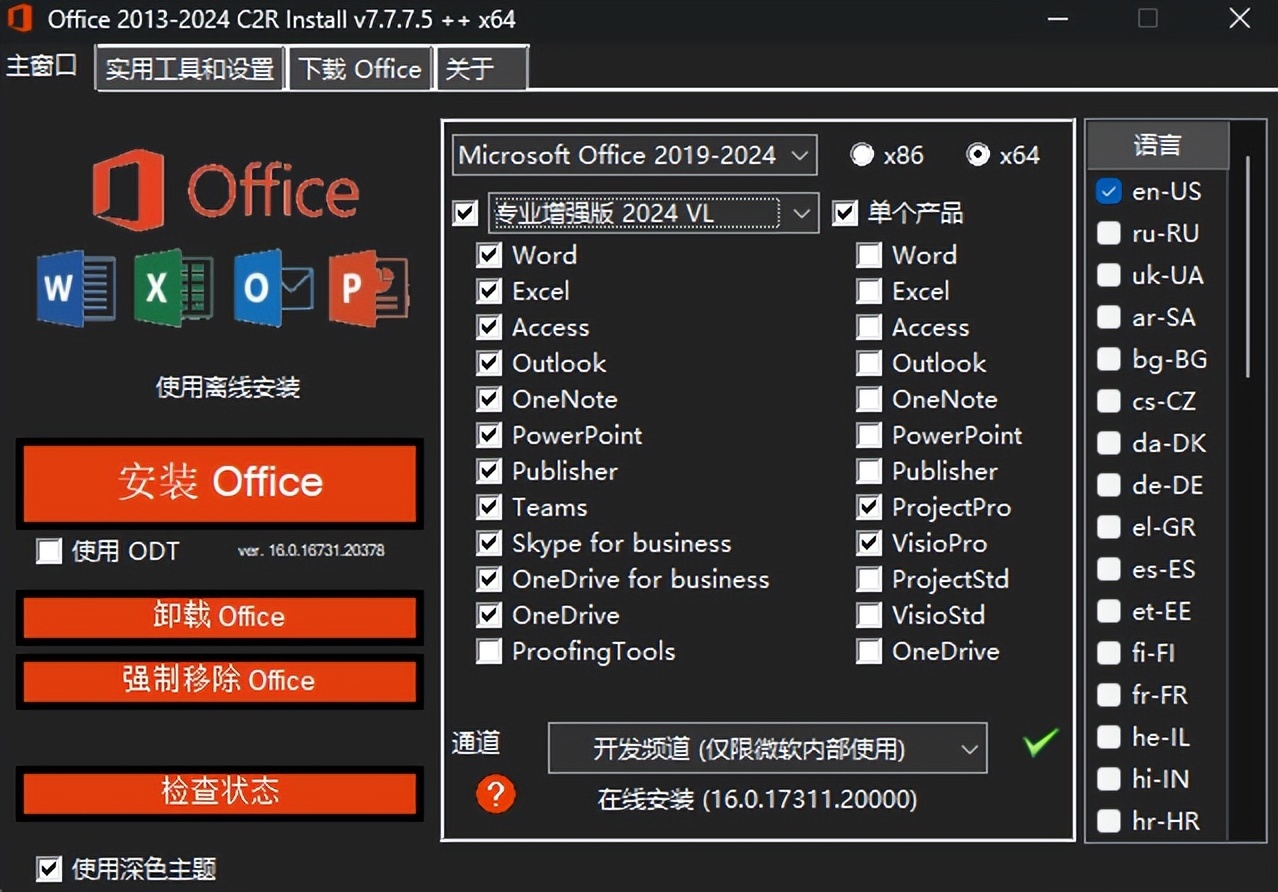Check Publisher in single products column
The image size is (1278, 892).
(x=869, y=471)
